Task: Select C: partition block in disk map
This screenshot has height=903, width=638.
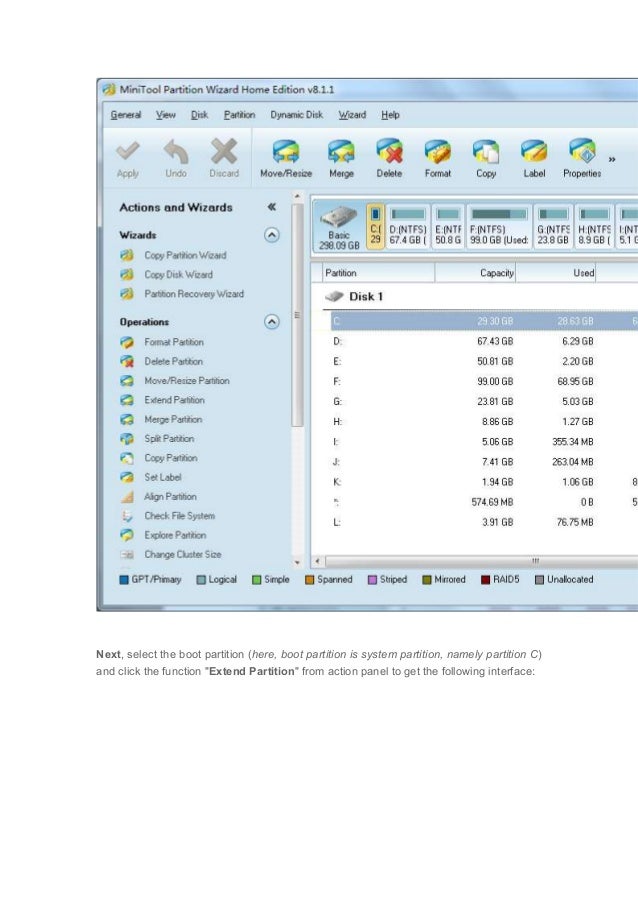Action: click(375, 226)
